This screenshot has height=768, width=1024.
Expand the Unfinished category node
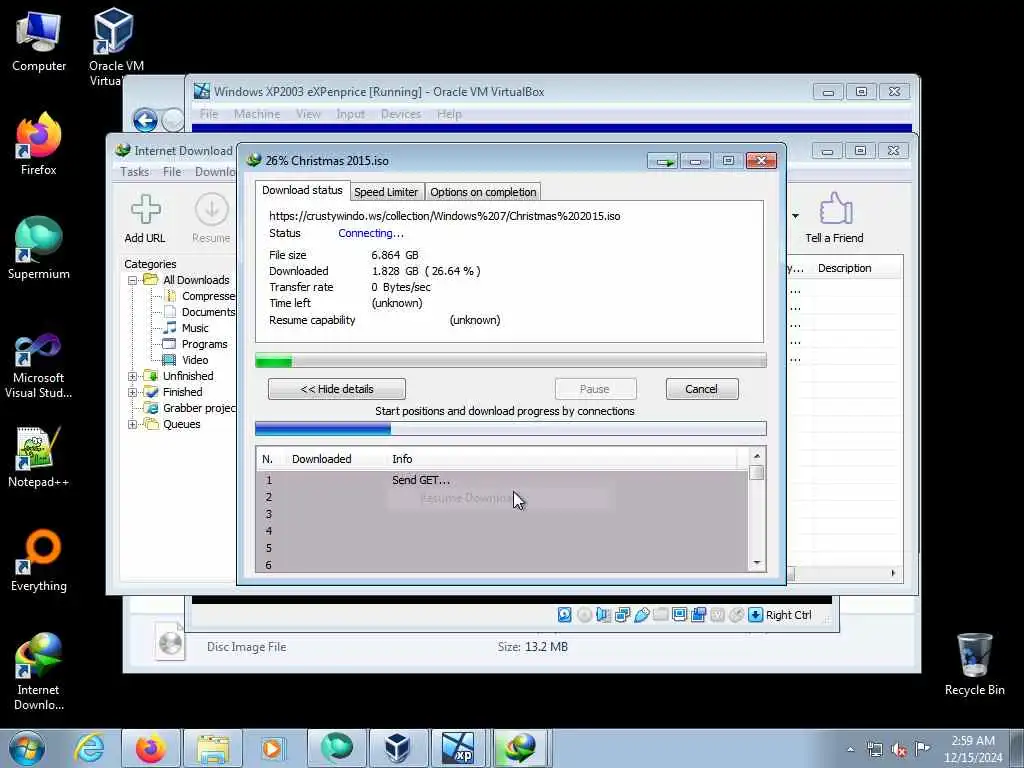[x=133, y=376]
